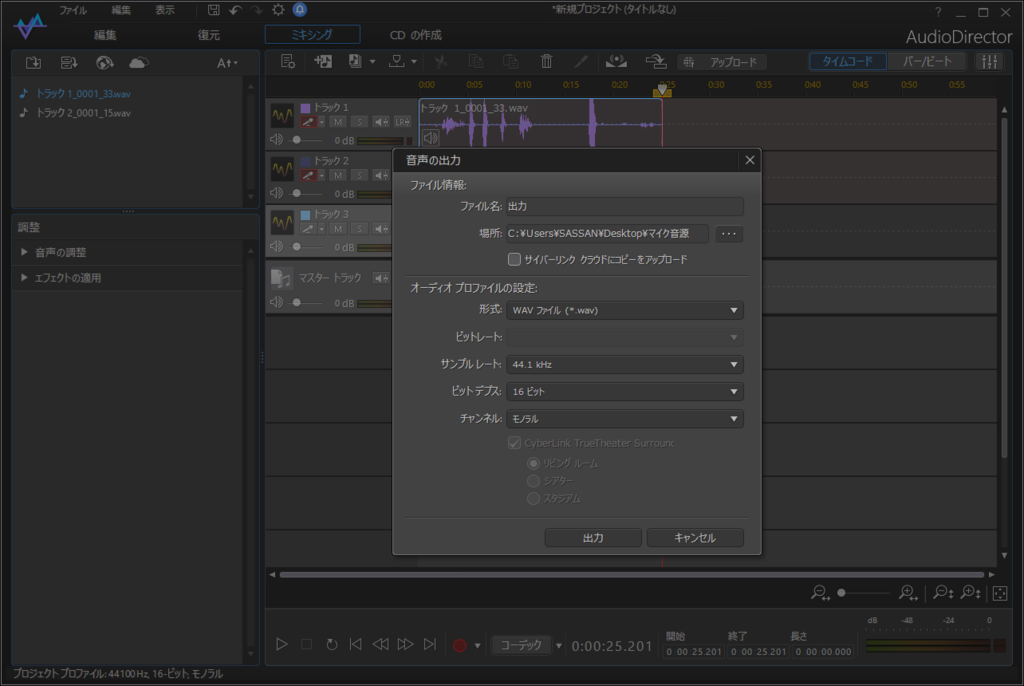Viewport: 1024px width, 686px height.
Task: Click the ファイル名 input field
Action: [625, 206]
